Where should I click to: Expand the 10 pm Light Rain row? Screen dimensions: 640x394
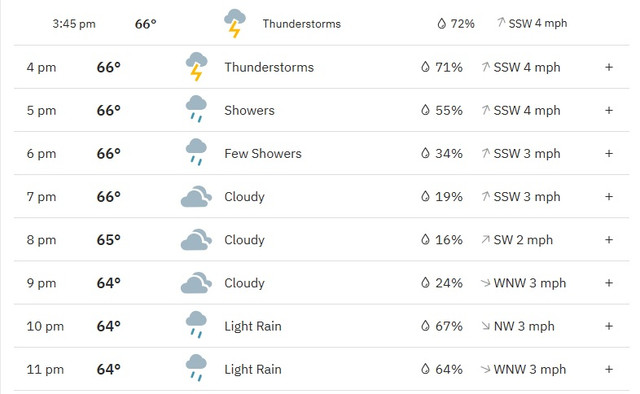pyautogui.click(x=609, y=326)
